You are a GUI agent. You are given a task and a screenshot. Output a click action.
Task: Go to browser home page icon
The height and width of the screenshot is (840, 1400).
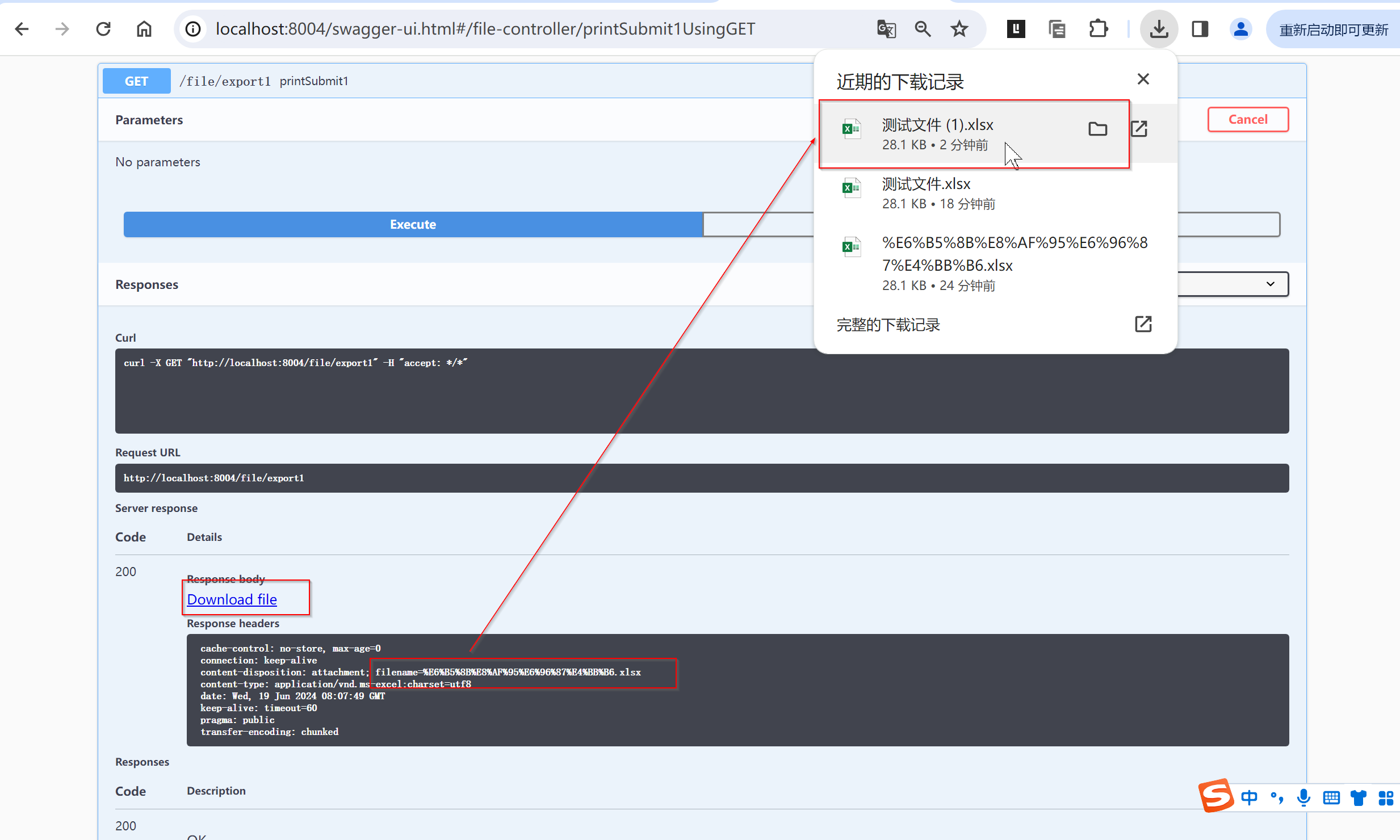[144, 29]
